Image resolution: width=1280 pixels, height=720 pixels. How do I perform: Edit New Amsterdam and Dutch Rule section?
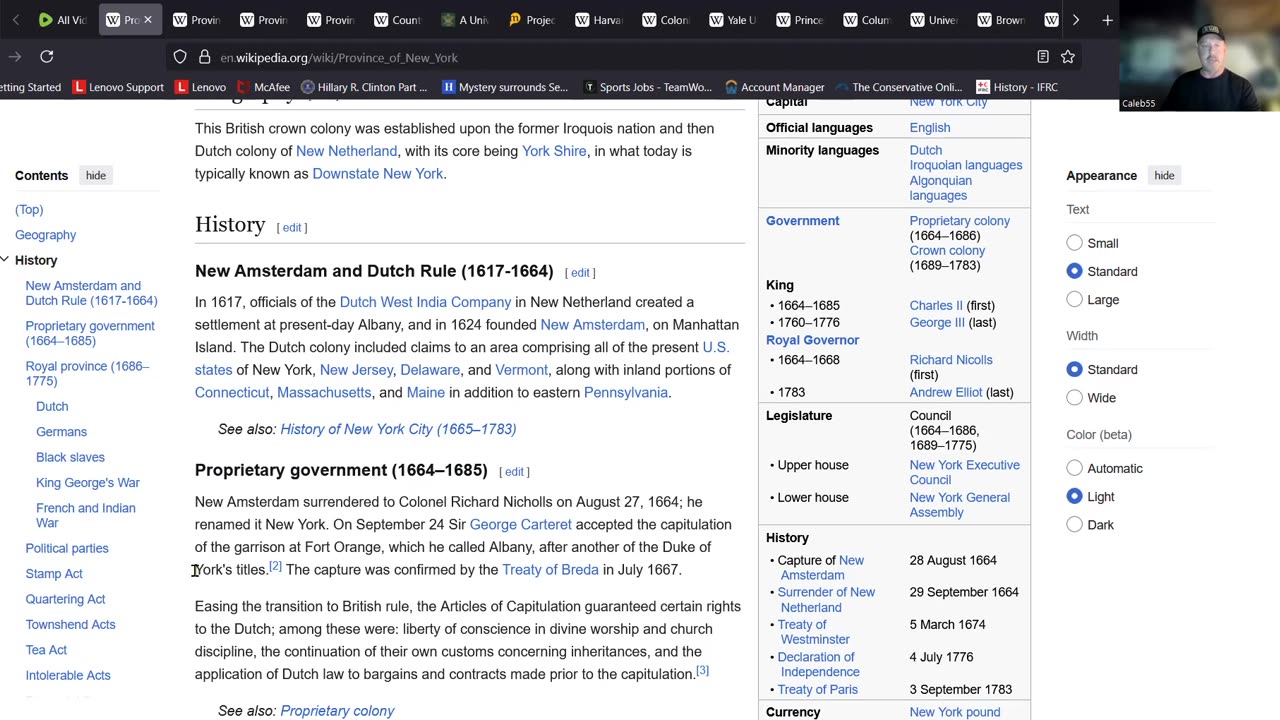pos(580,272)
